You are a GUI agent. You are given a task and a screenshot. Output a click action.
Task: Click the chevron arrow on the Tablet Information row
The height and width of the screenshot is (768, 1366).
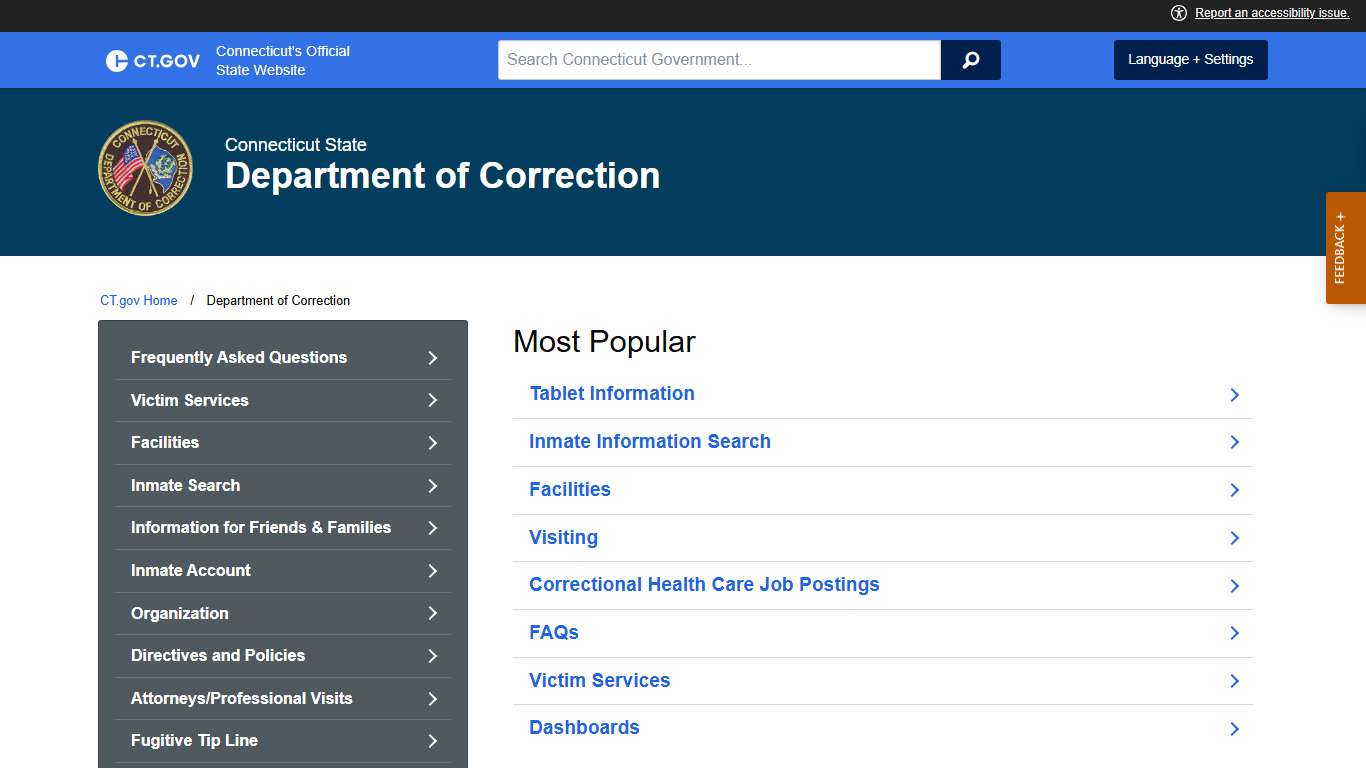click(1234, 395)
